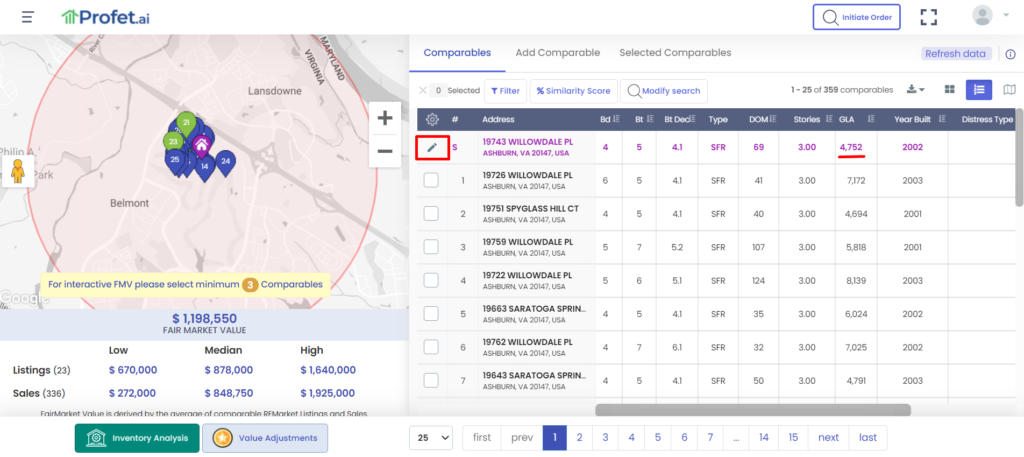1024x457 pixels.
Task: Switch to grid card view
Action: 950,89
